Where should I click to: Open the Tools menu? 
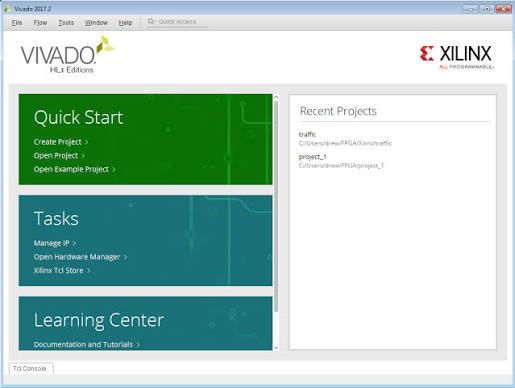tap(66, 23)
